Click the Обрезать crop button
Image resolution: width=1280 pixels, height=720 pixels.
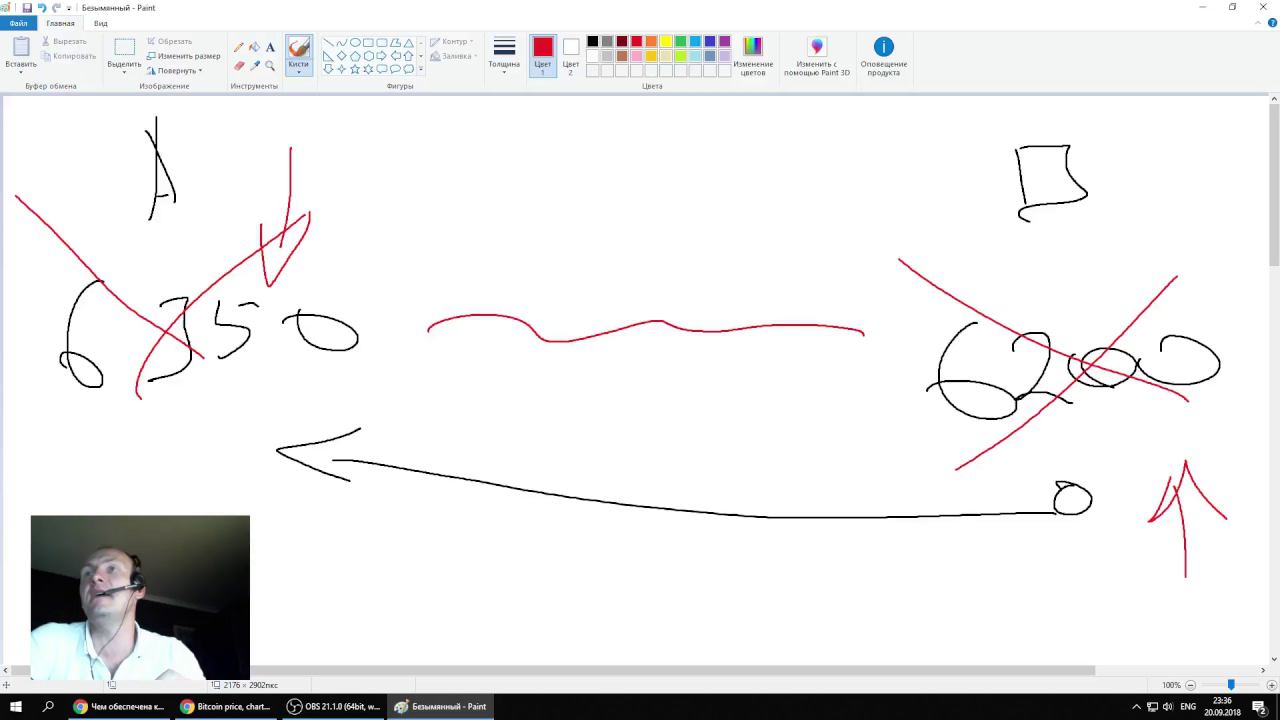tap(169, 41)
